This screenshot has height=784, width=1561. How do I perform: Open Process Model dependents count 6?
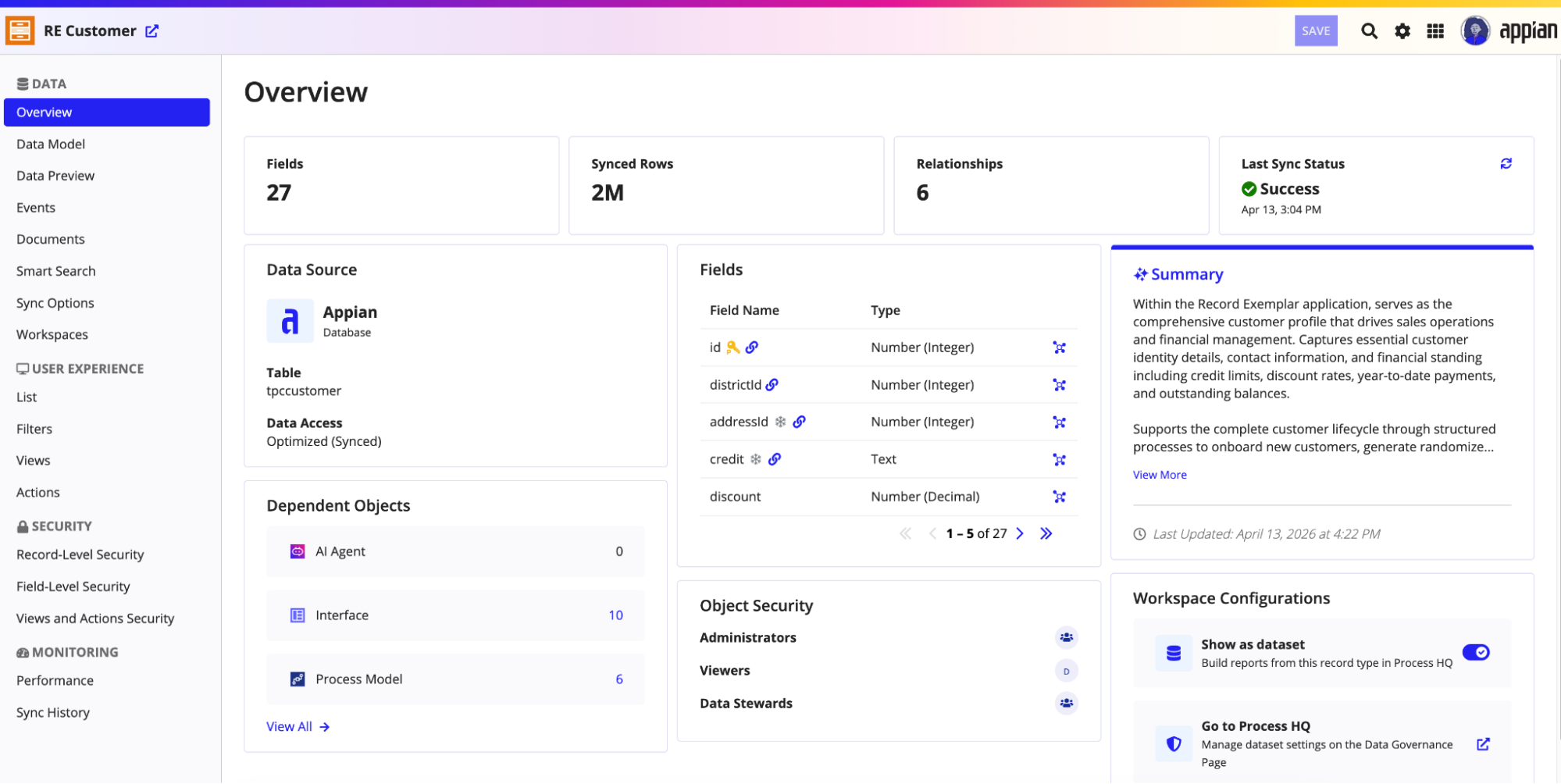[619, 679]
